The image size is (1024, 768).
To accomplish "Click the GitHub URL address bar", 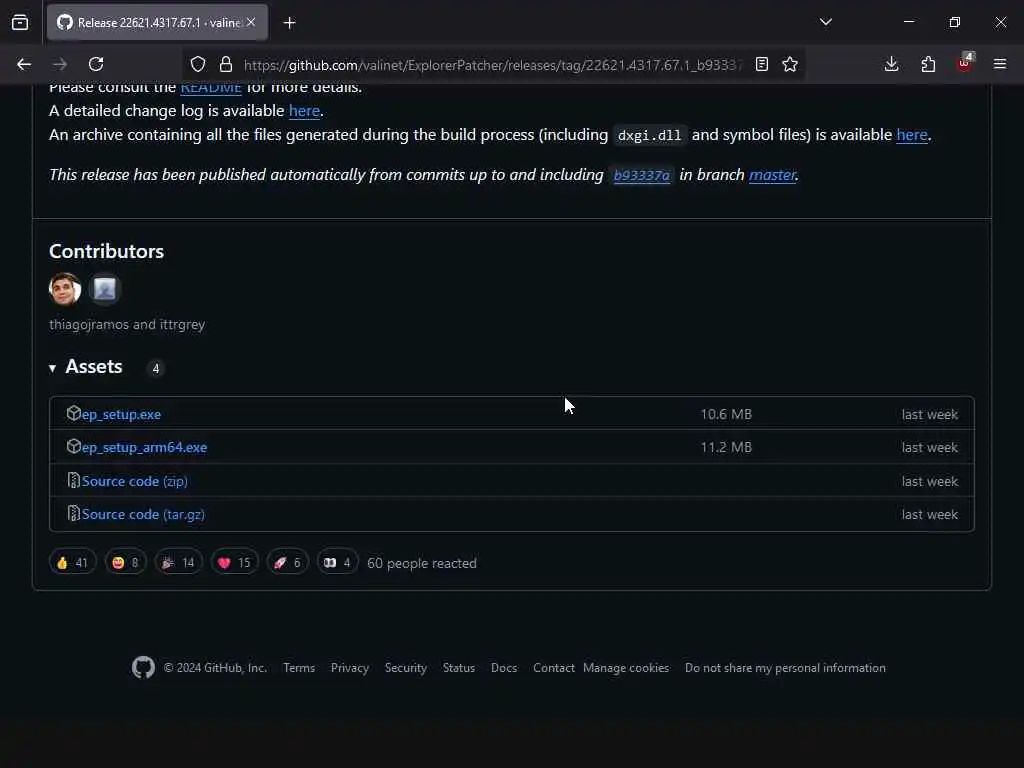I will click(x=493, y=65).
